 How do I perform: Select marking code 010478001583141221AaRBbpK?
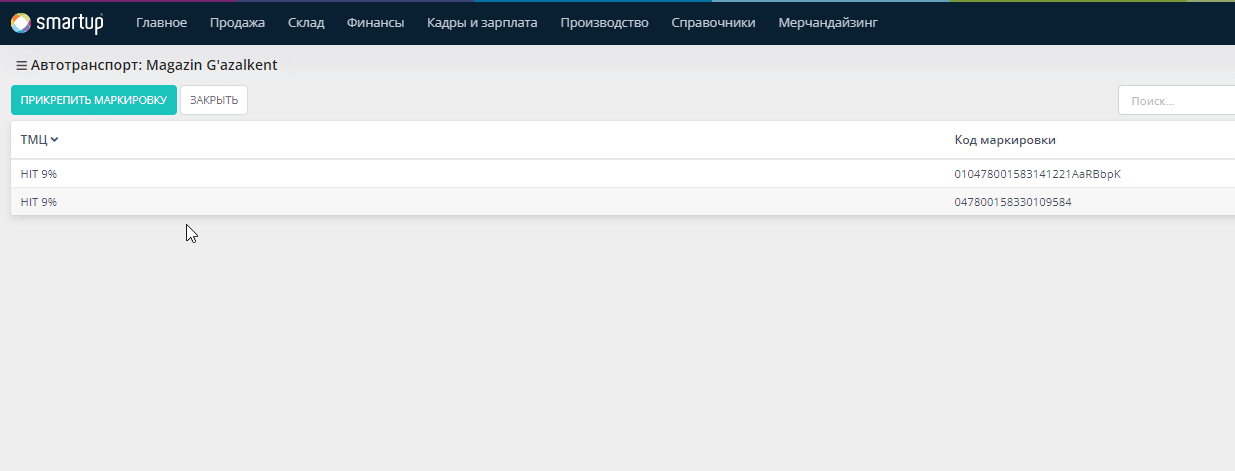pos(1037,174)
